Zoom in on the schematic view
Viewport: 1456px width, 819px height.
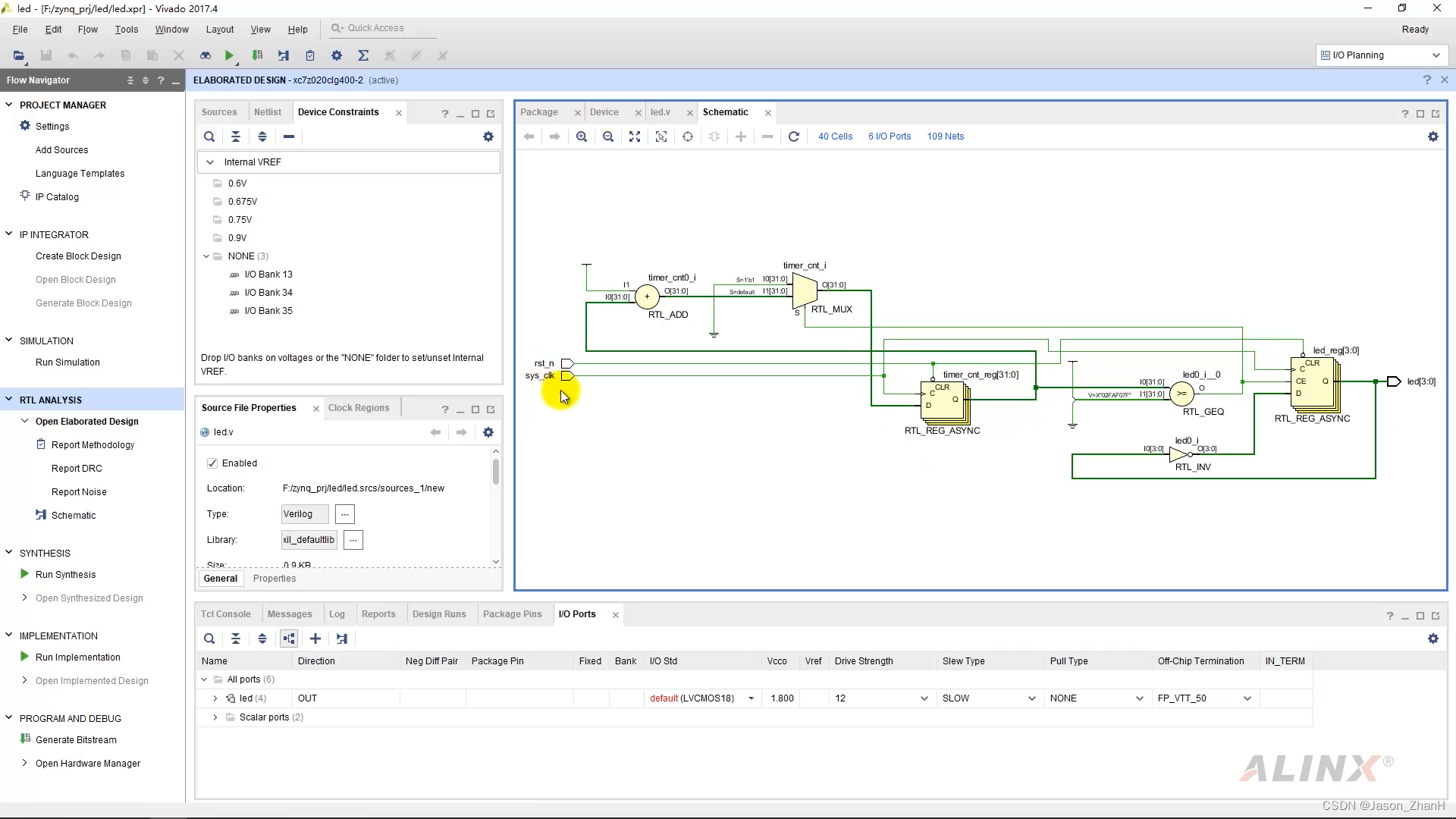click(x=582, y=136)
